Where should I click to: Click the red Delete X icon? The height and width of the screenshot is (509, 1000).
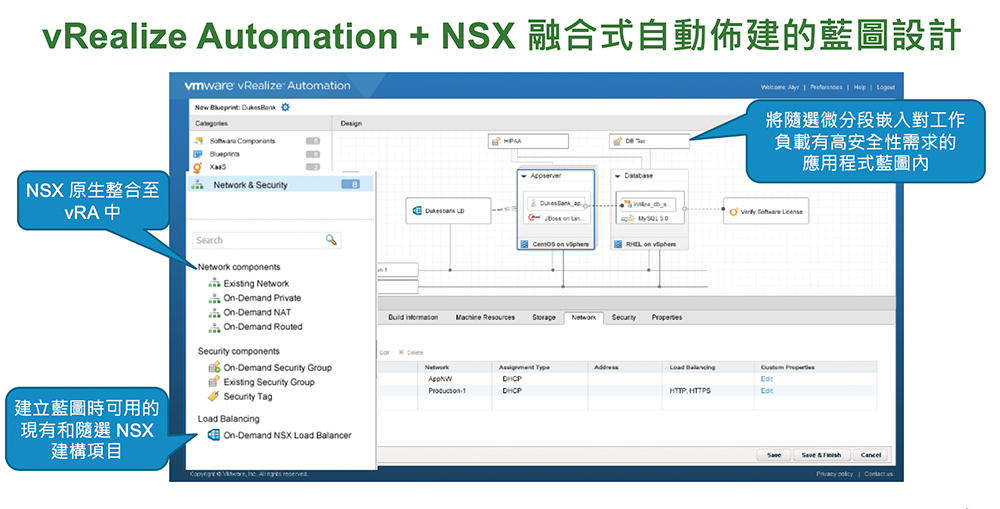coord(401,352)
